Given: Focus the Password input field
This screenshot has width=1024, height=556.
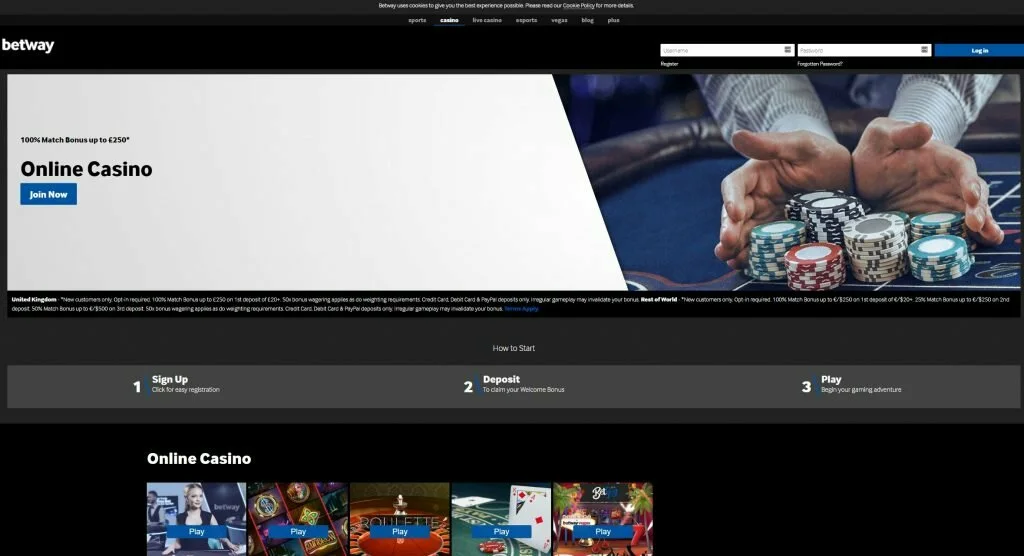Looking at the screenshot, I should pos(857,50).
